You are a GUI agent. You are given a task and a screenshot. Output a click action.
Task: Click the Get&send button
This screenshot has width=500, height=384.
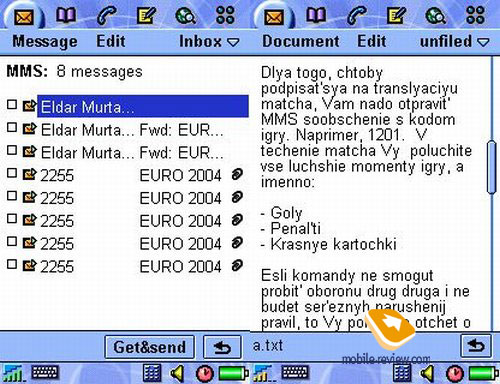click(150, 347)
